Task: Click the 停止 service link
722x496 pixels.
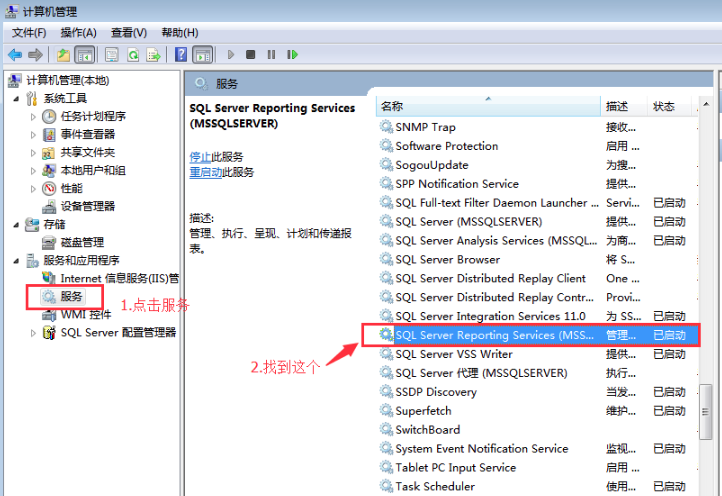Action: (x=200, y=157)
